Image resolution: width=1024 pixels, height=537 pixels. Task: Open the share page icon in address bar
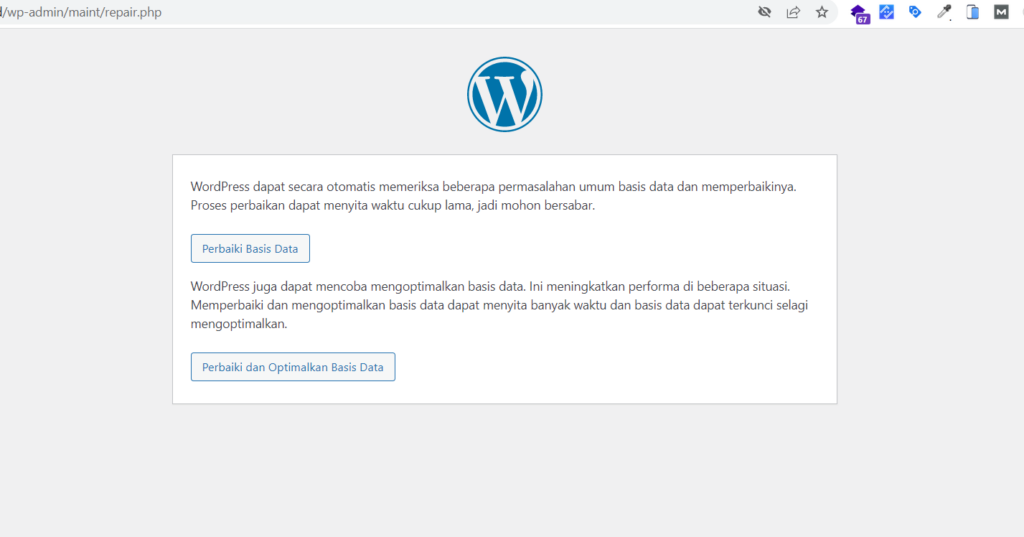click(x=793, y=12)
